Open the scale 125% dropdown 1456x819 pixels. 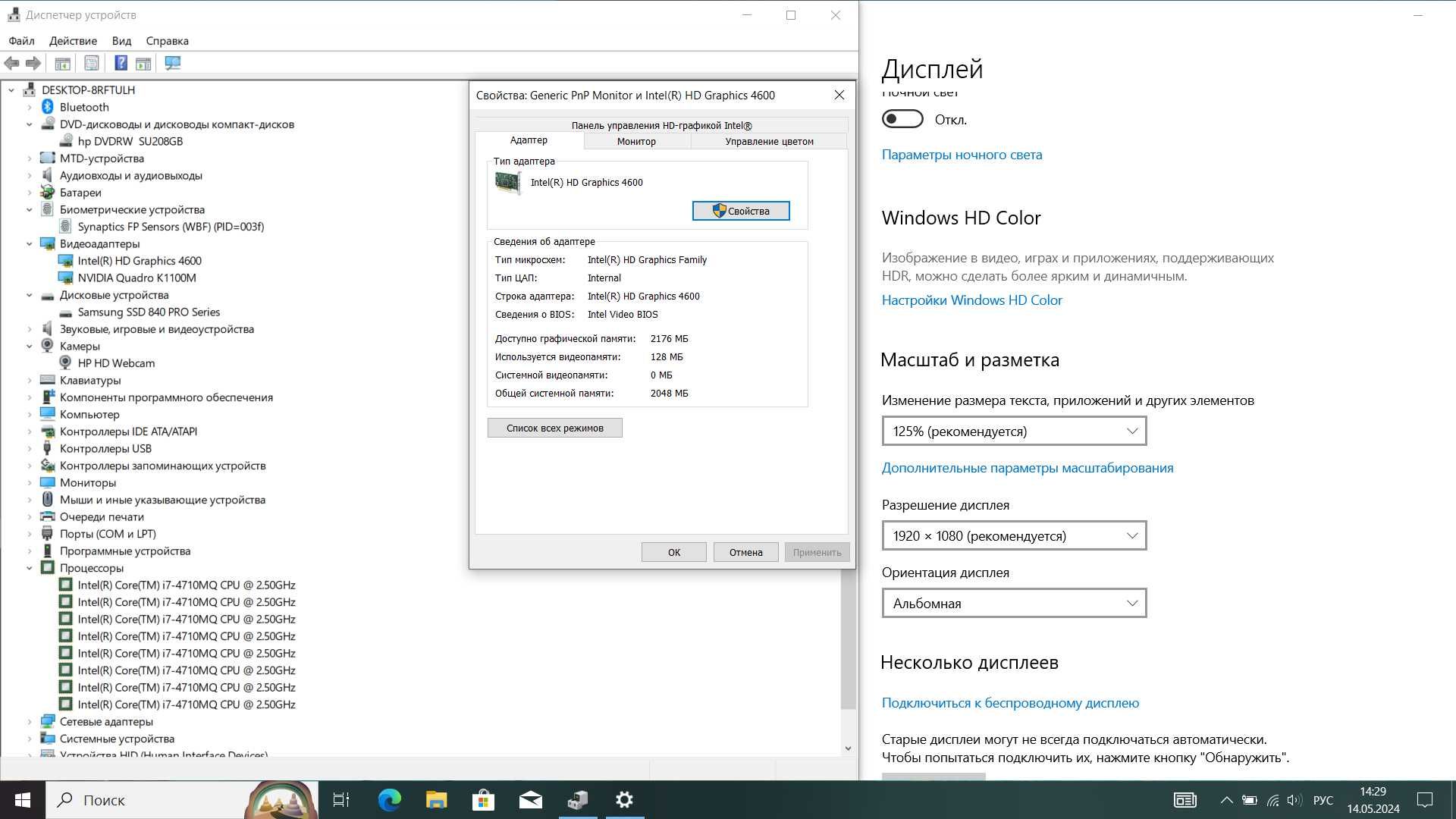click(1014, 431)
